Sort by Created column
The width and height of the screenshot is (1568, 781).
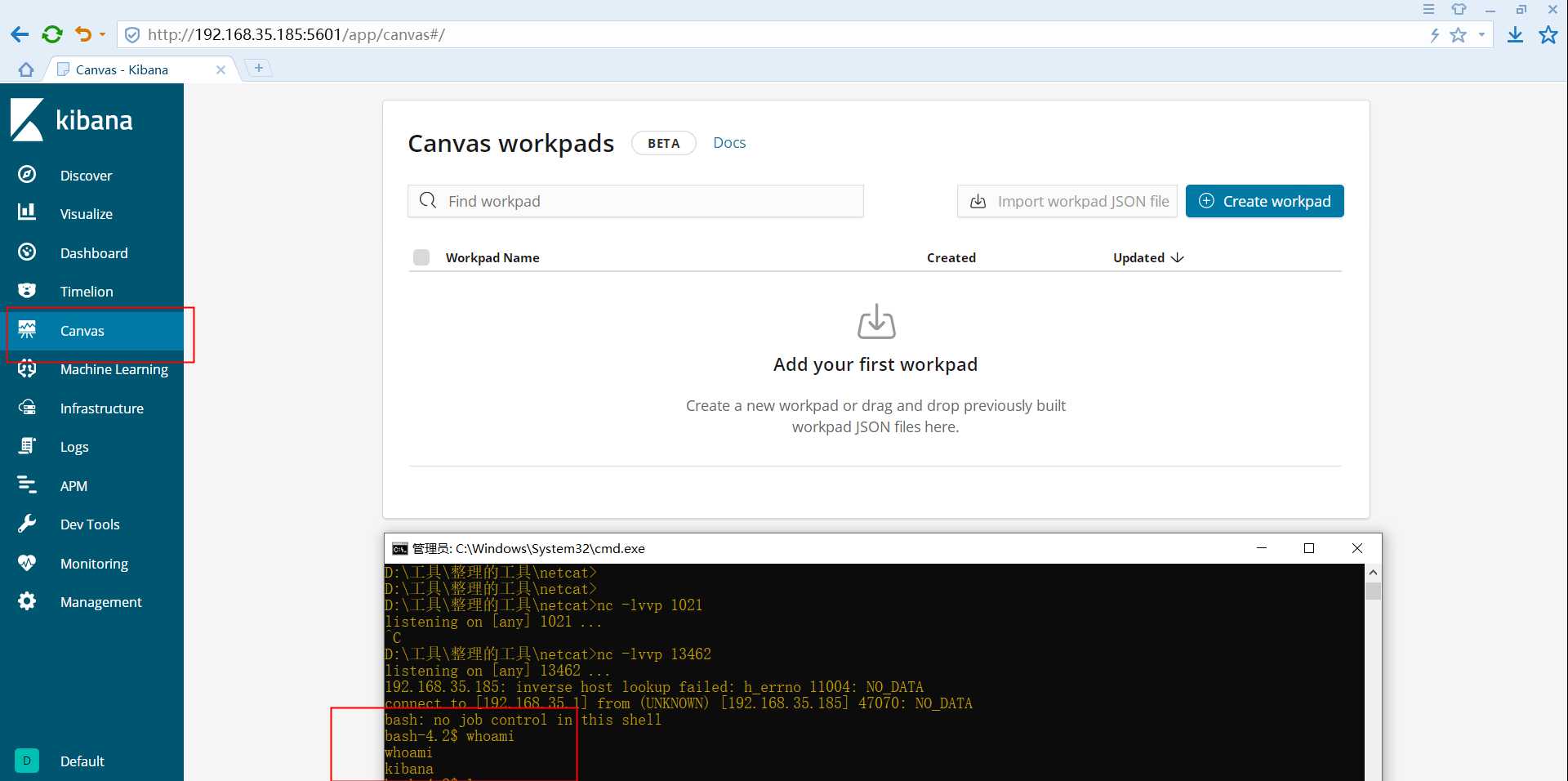point(951,257)
